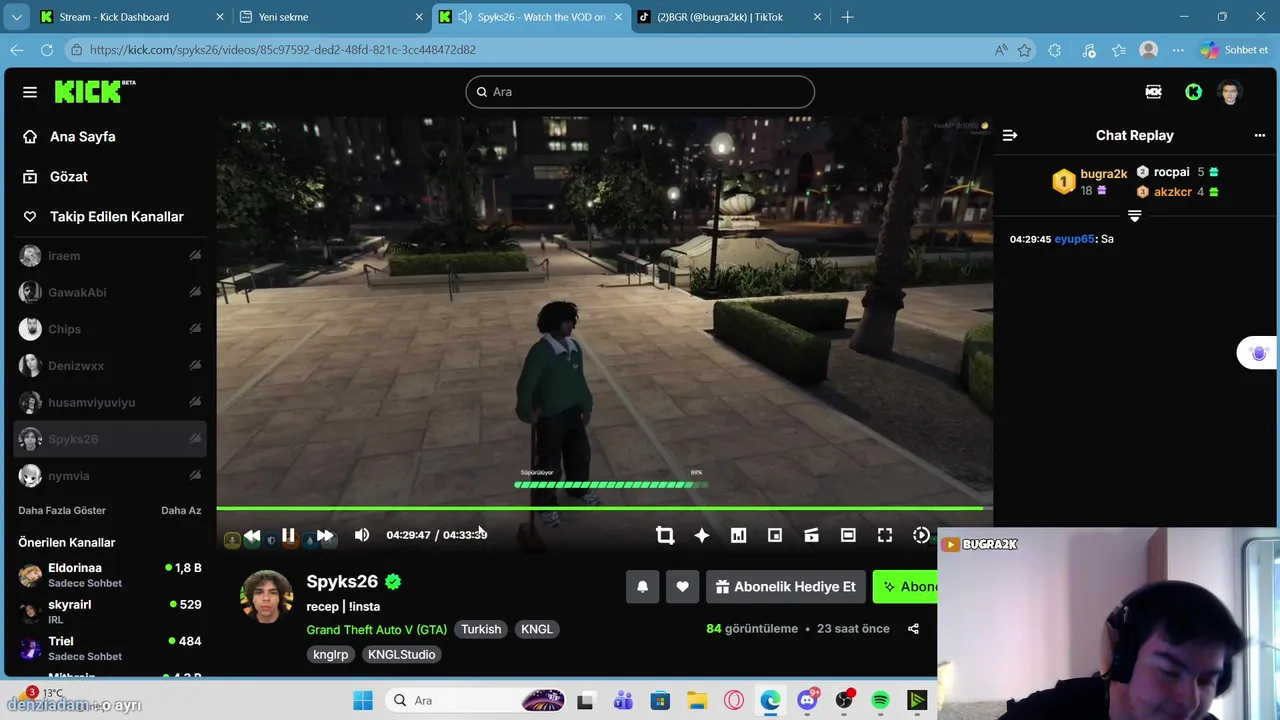Viewport: 1280px width, 720px height.
Task: Click Spyks26 channel name
Action: (x=342, y=582)
